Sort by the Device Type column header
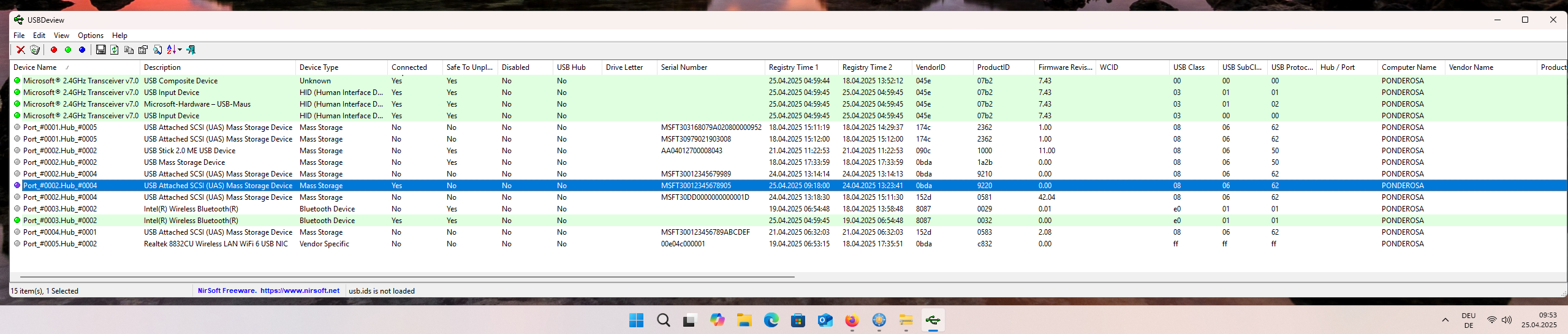Image resolution: width=1568 pixels, height=334 pixels. (342, 67)
